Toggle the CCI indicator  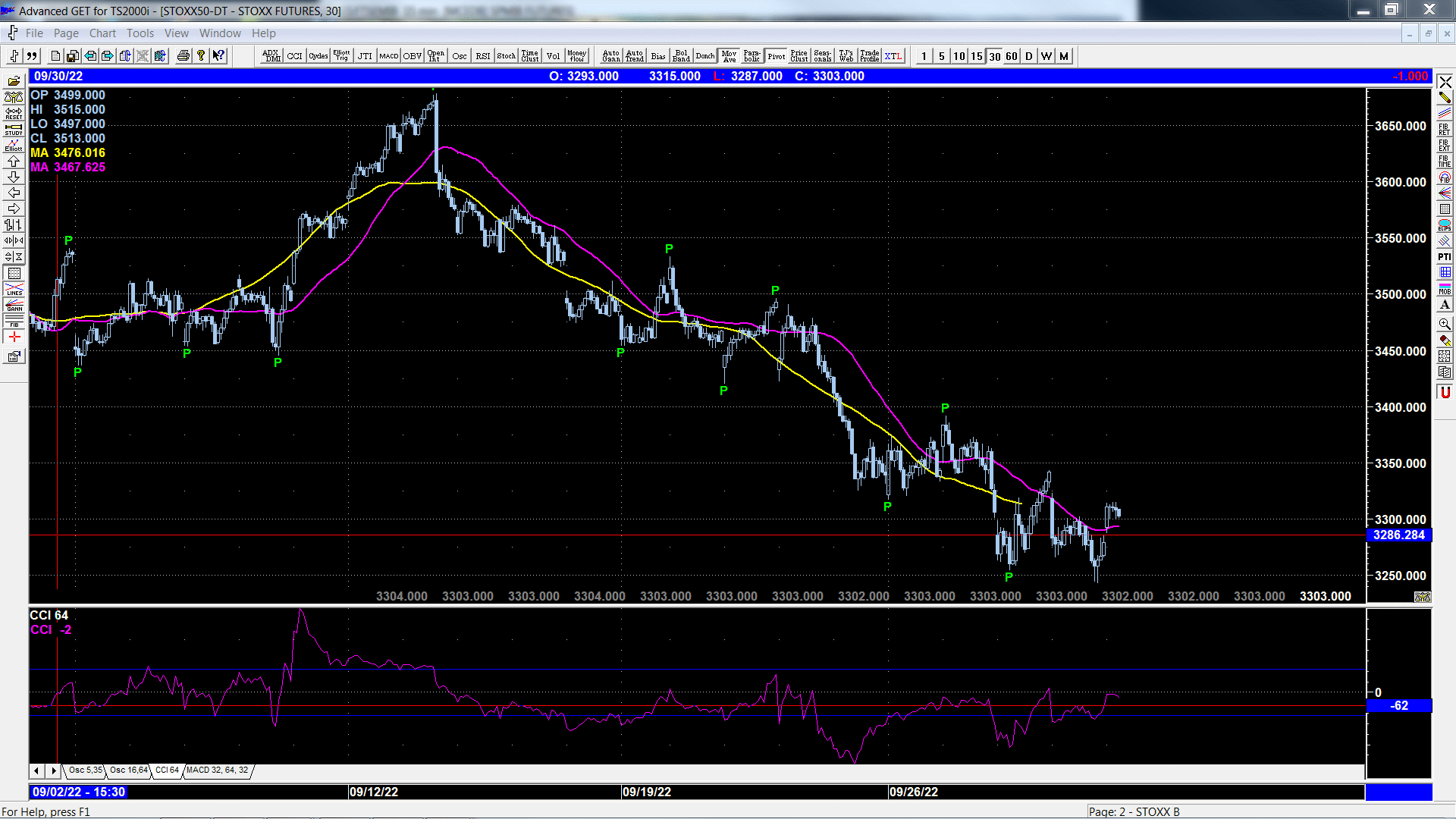point(294,56)
